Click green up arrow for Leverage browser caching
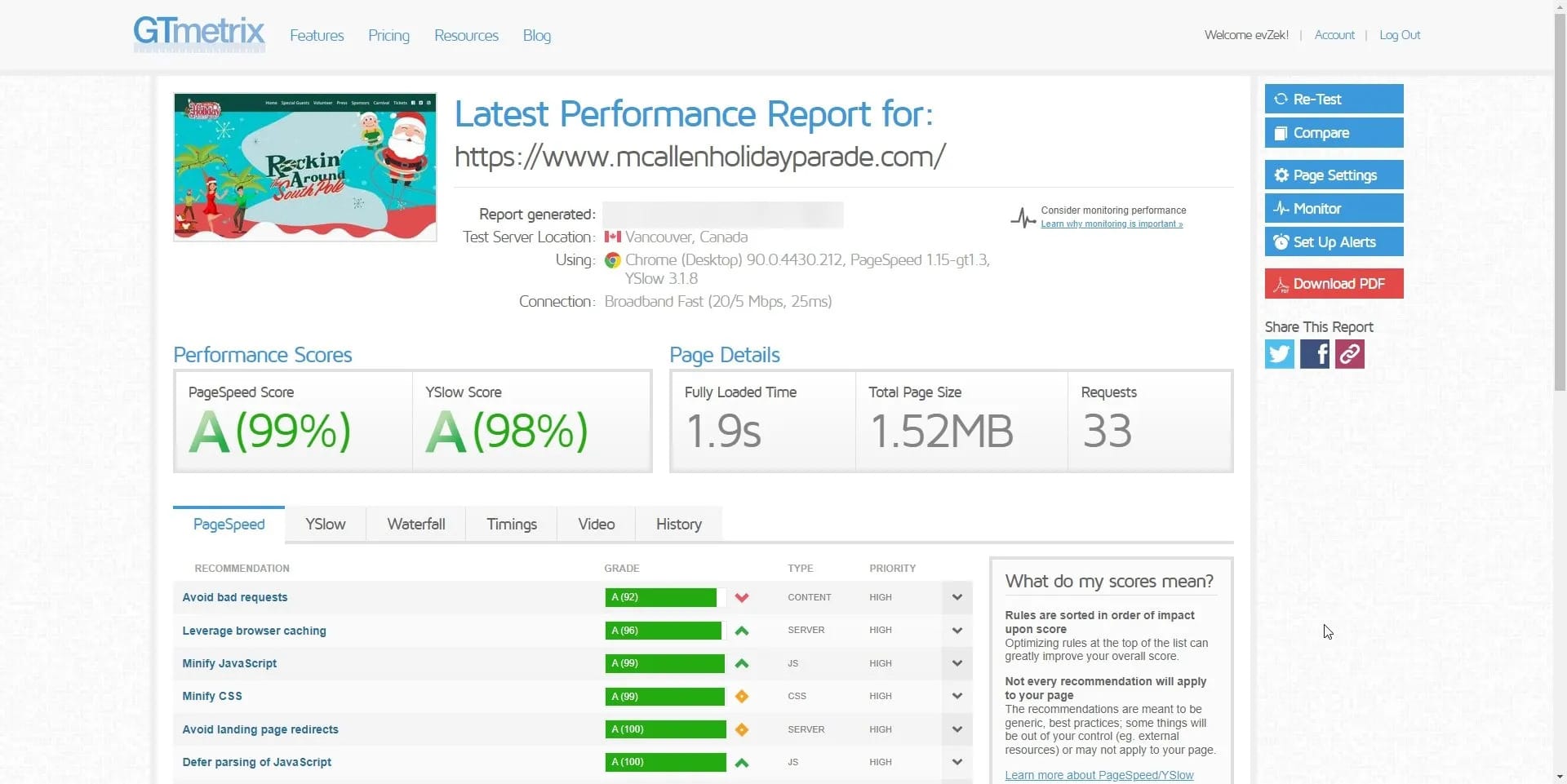 click(x=741, y=631)
